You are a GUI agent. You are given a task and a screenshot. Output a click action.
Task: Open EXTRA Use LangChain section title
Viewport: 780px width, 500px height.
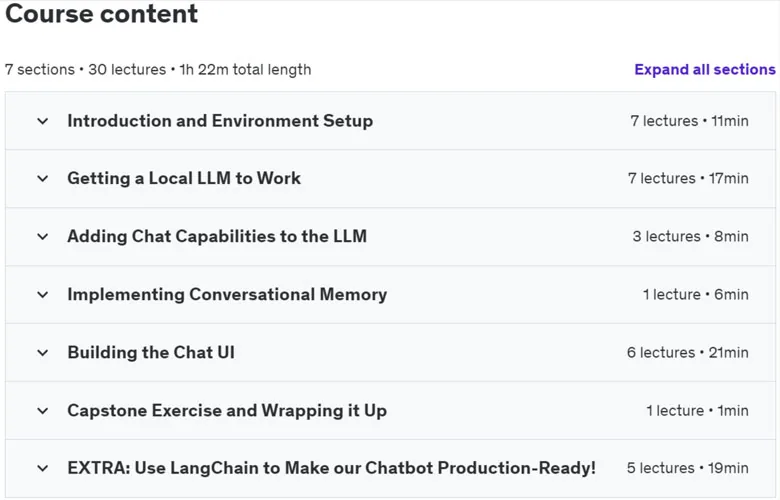(331, 468)
